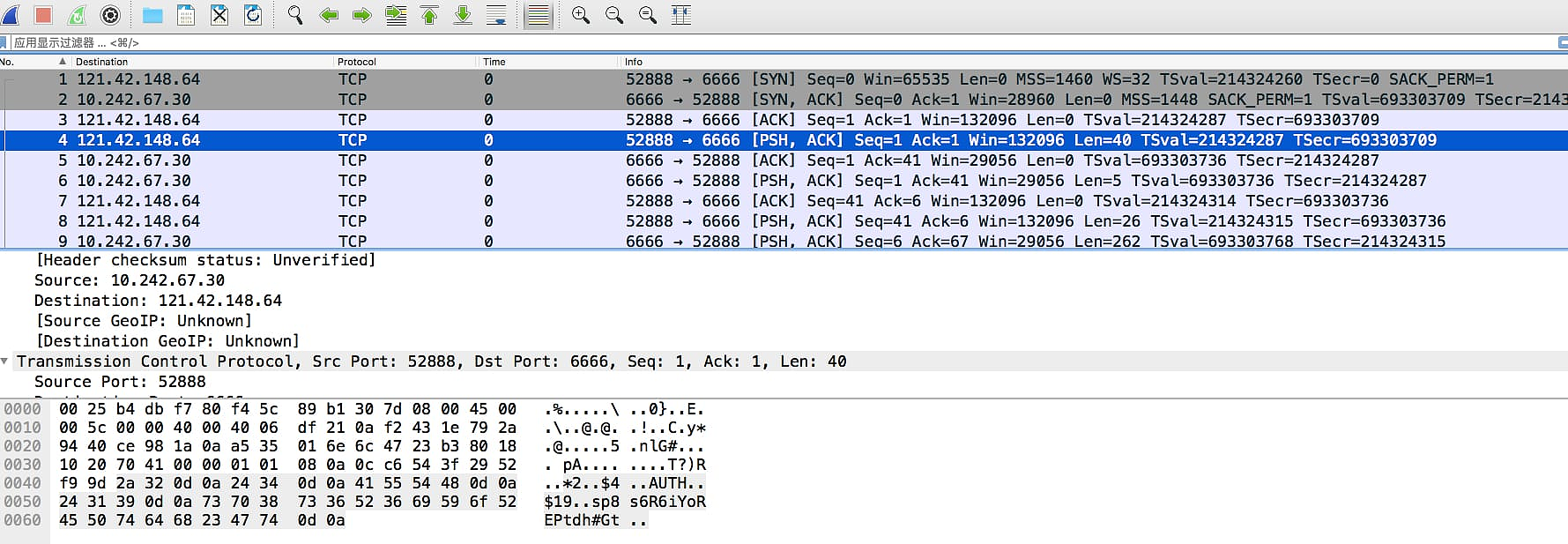Reload the capture file
This screenshot has height=544, width=1568.
[x=253, y=15]
